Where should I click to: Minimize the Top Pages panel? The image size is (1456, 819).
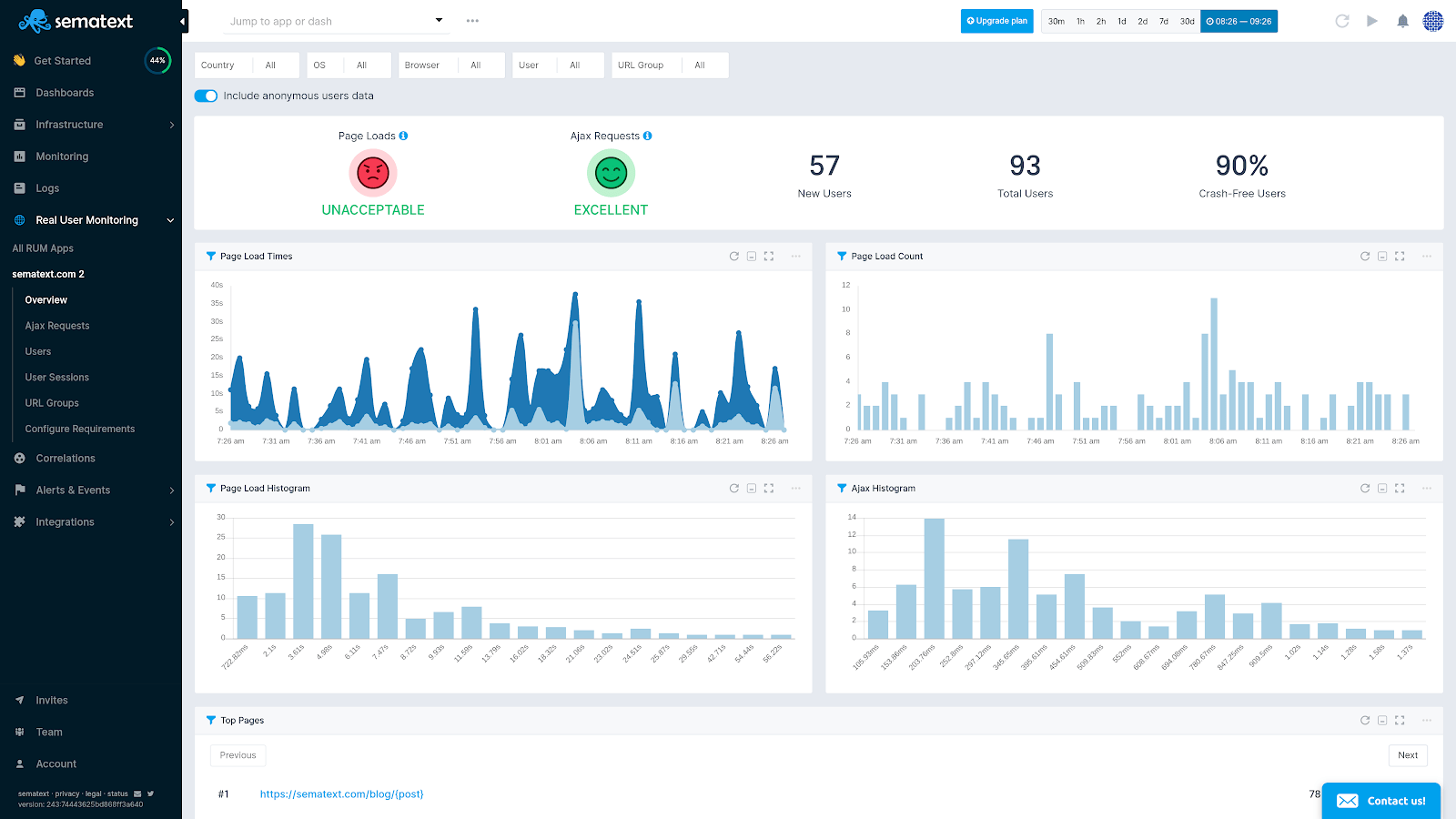coord(1382,721)
